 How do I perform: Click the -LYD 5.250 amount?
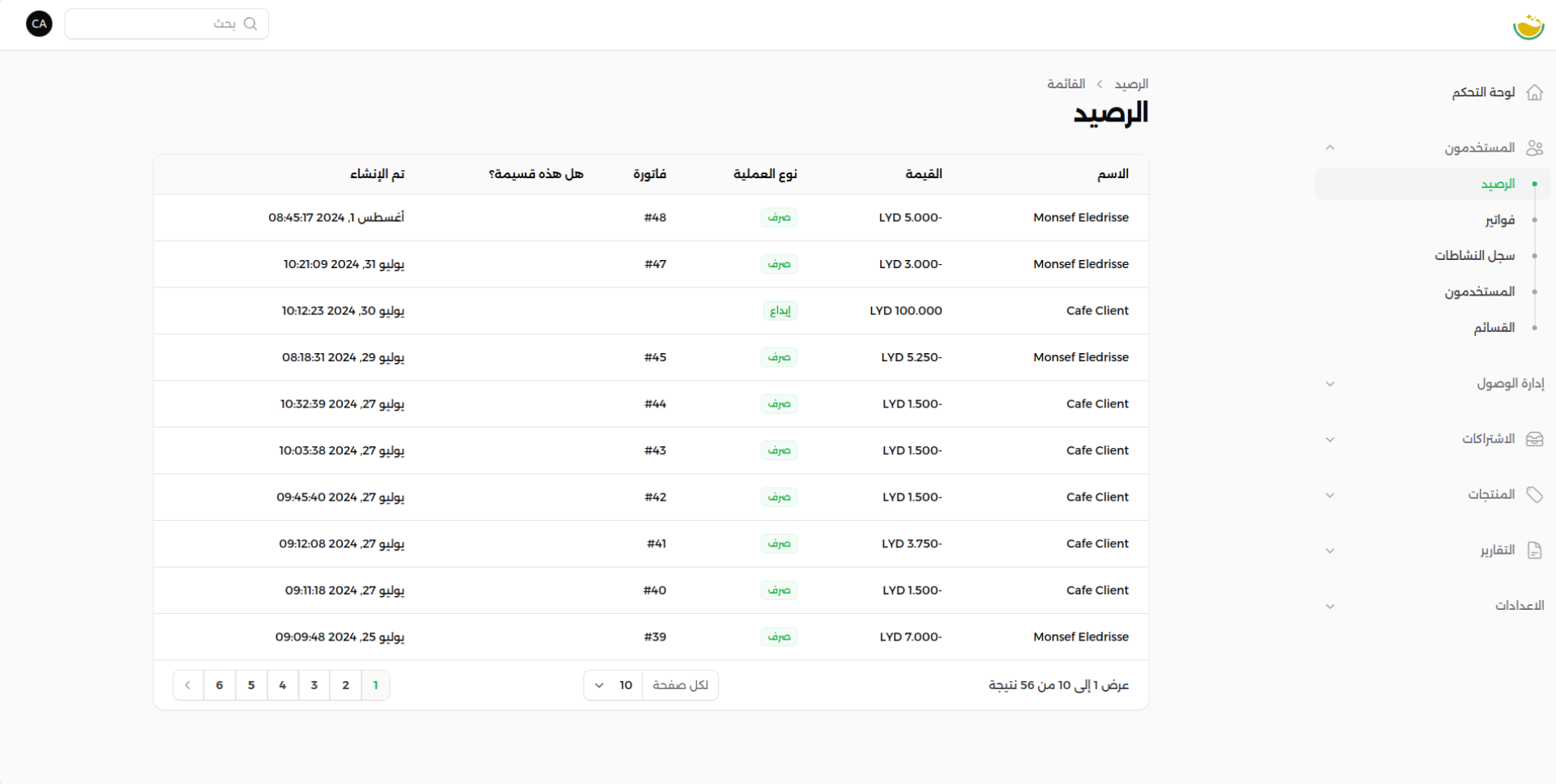(x=912, y=357)
